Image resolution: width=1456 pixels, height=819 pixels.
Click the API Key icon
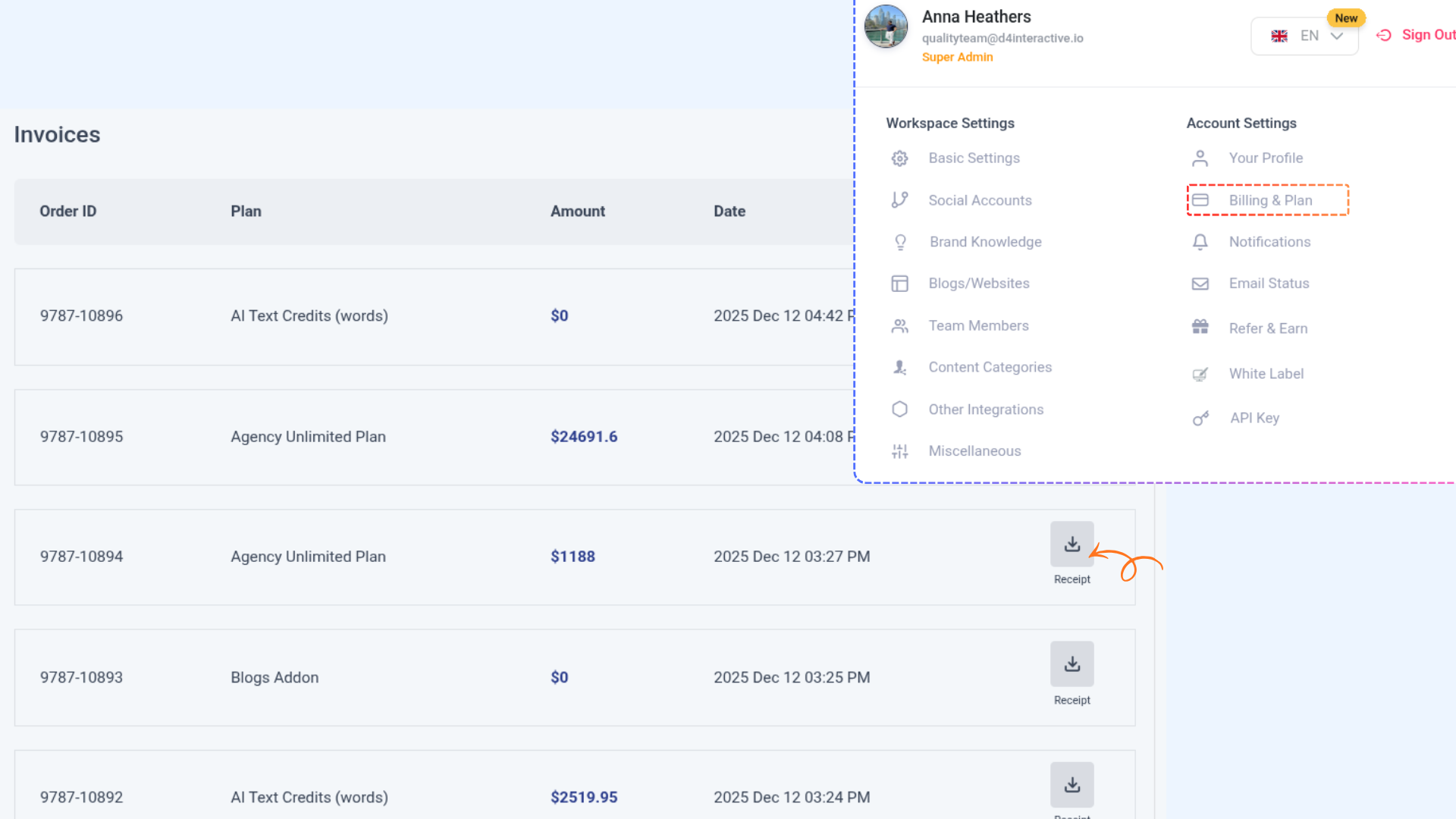1200,418
